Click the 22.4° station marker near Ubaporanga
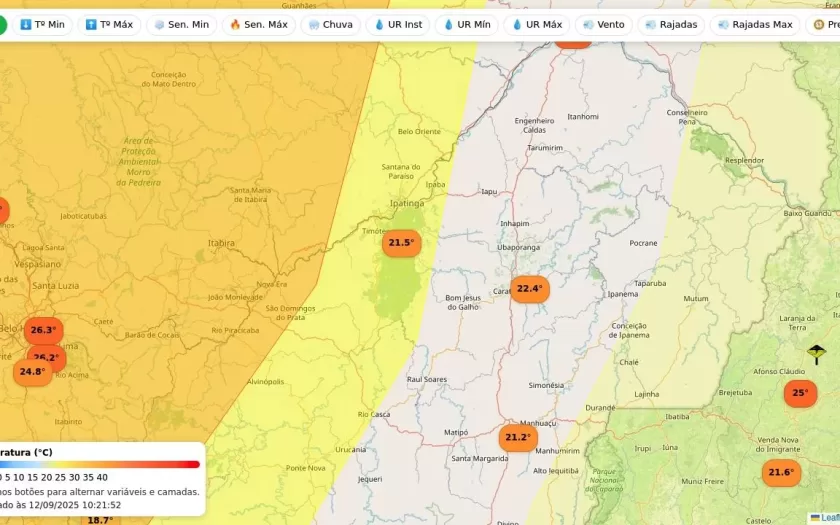This screenshot has width=840, height=525. point(529,289)
